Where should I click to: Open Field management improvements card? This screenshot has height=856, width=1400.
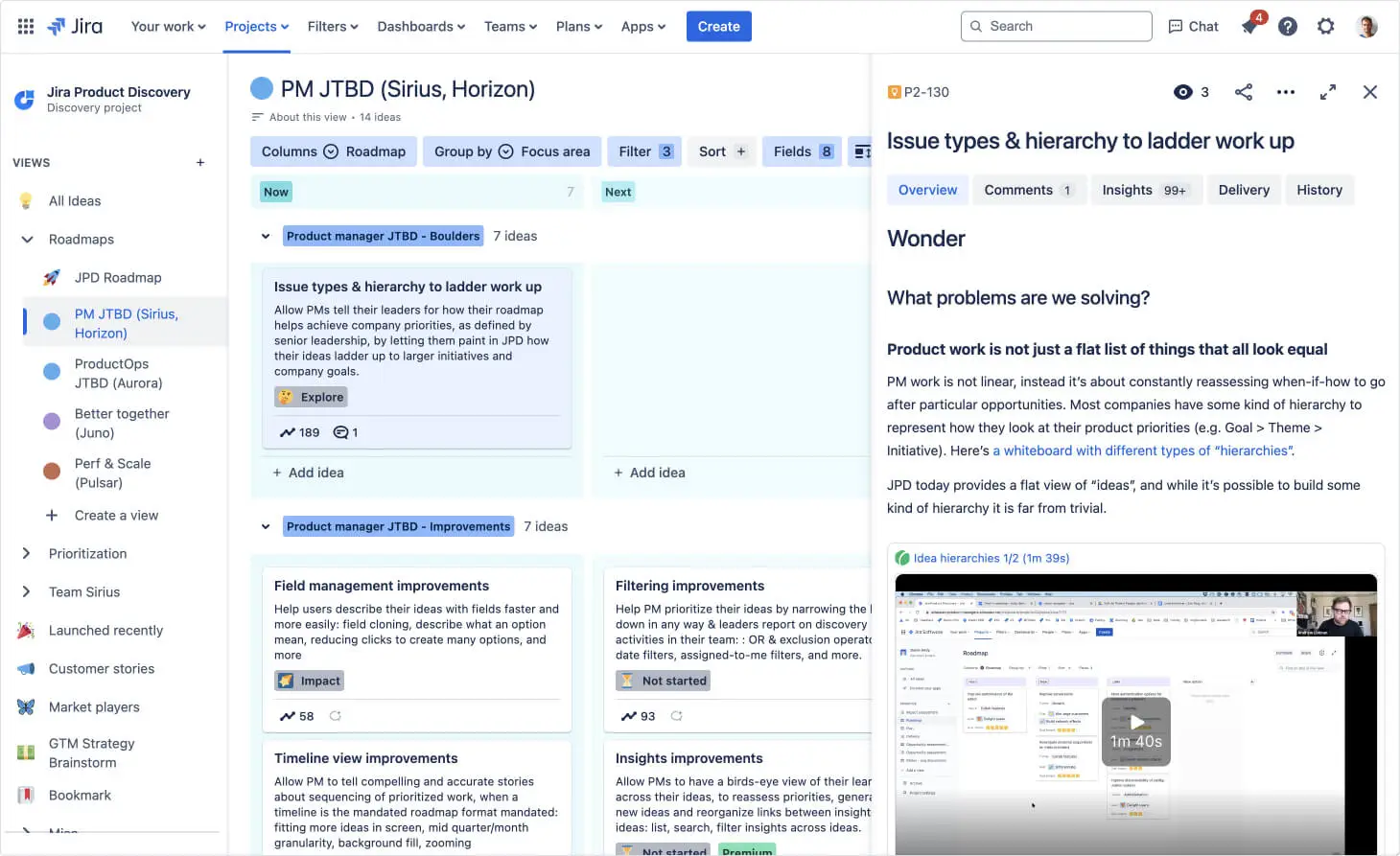pyautogui.click(x=417, y=649)
